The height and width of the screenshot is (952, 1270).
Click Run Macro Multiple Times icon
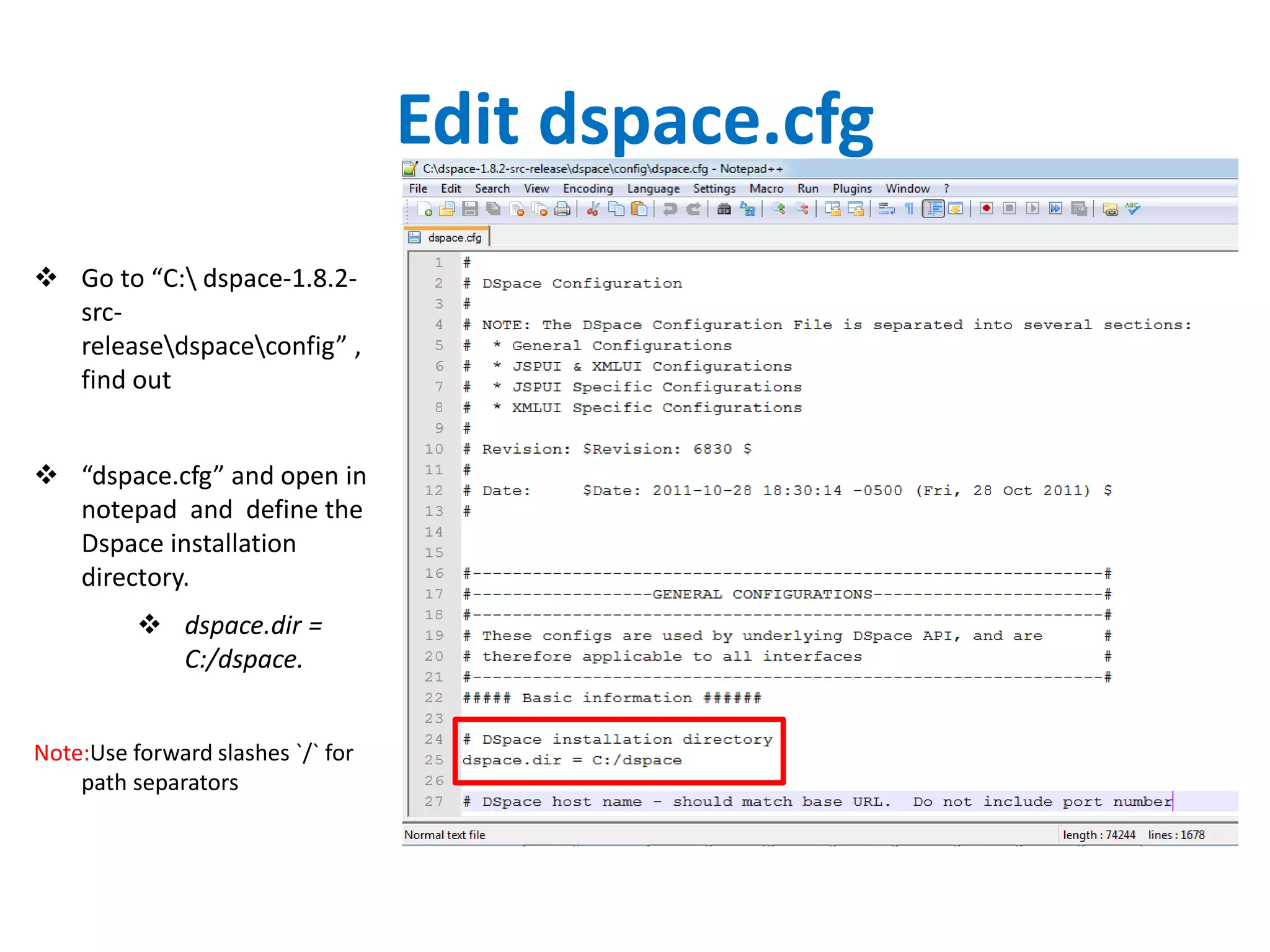coord(1055,209)
